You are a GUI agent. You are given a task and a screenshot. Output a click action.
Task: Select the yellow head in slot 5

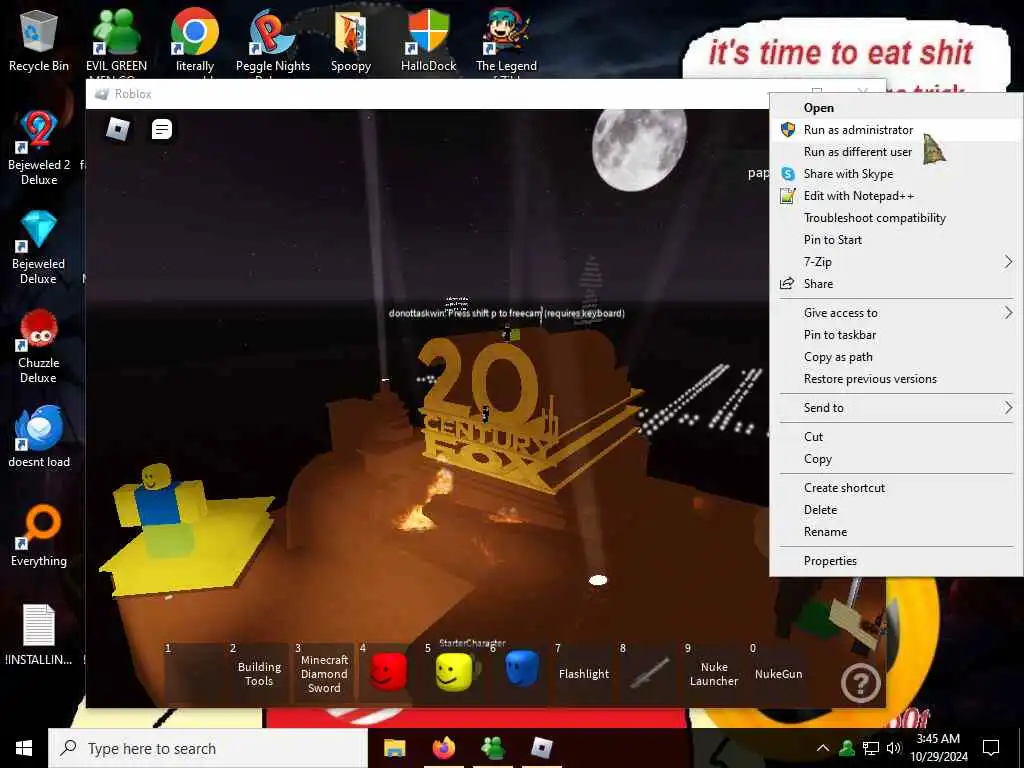[454, 673]
